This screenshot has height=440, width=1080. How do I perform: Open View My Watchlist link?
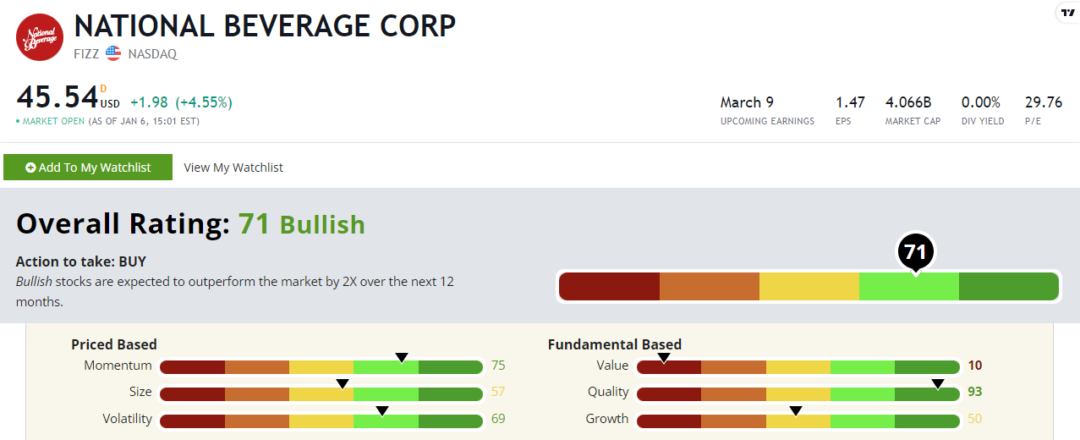tap(233, 167)
